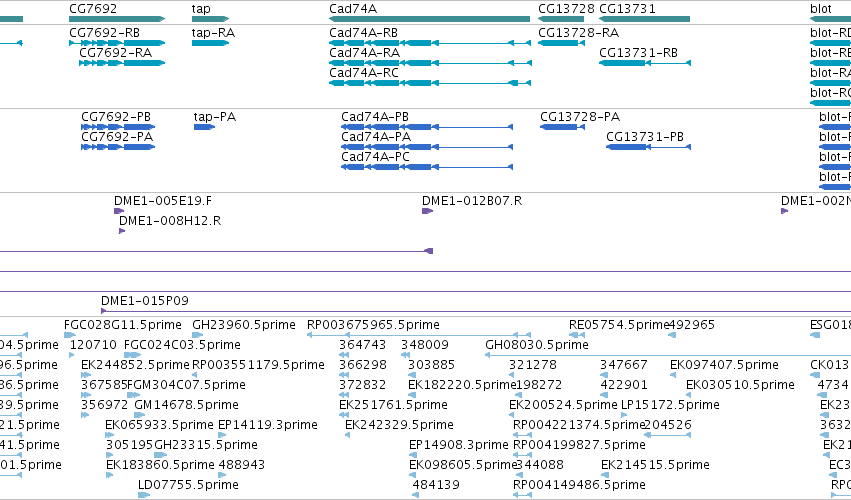Open EST EK030510.5prime
This screenshot has height=500, width=851.
740,385
